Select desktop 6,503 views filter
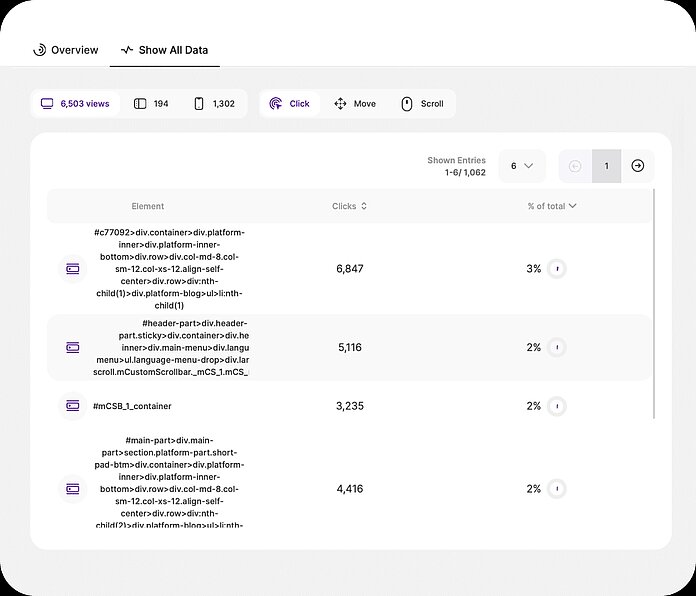The height and width of the screenshot is (596, 696). (x=75, y=104)
